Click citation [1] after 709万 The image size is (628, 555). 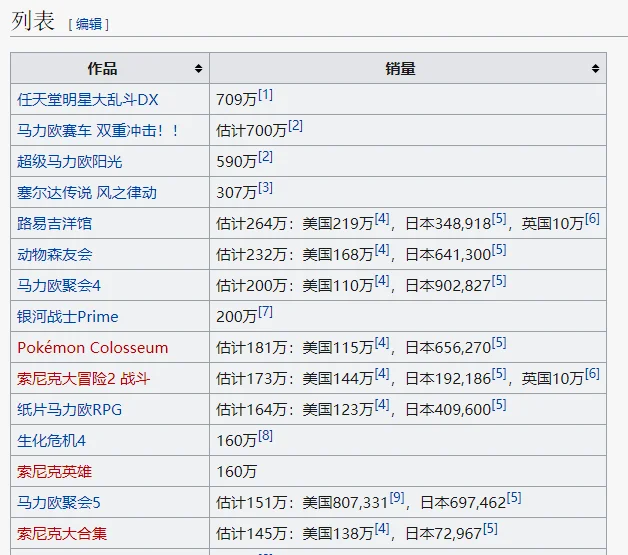coord(265,95)
